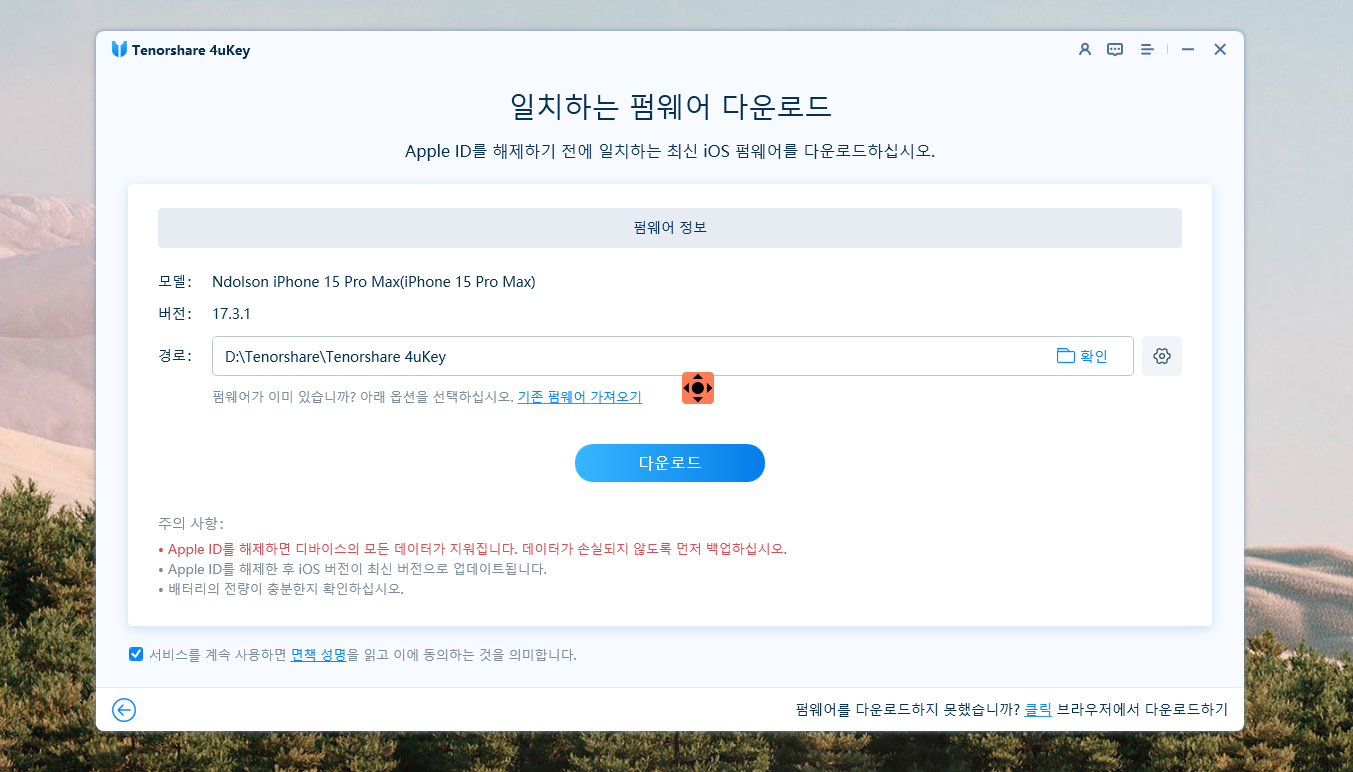The height and width of the screenshot is (772, 1353).
Task: Open the feedback chat icon
Action: [1115, 49]
